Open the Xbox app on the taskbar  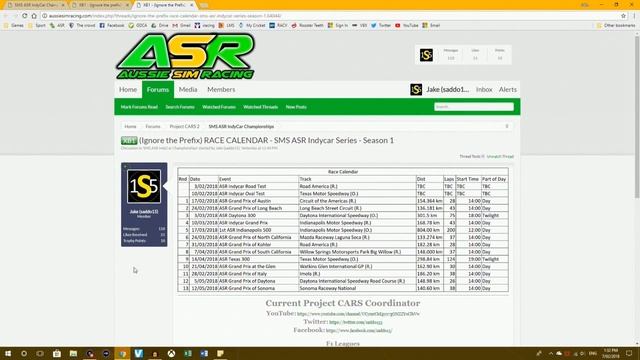[x=171, y=353]
